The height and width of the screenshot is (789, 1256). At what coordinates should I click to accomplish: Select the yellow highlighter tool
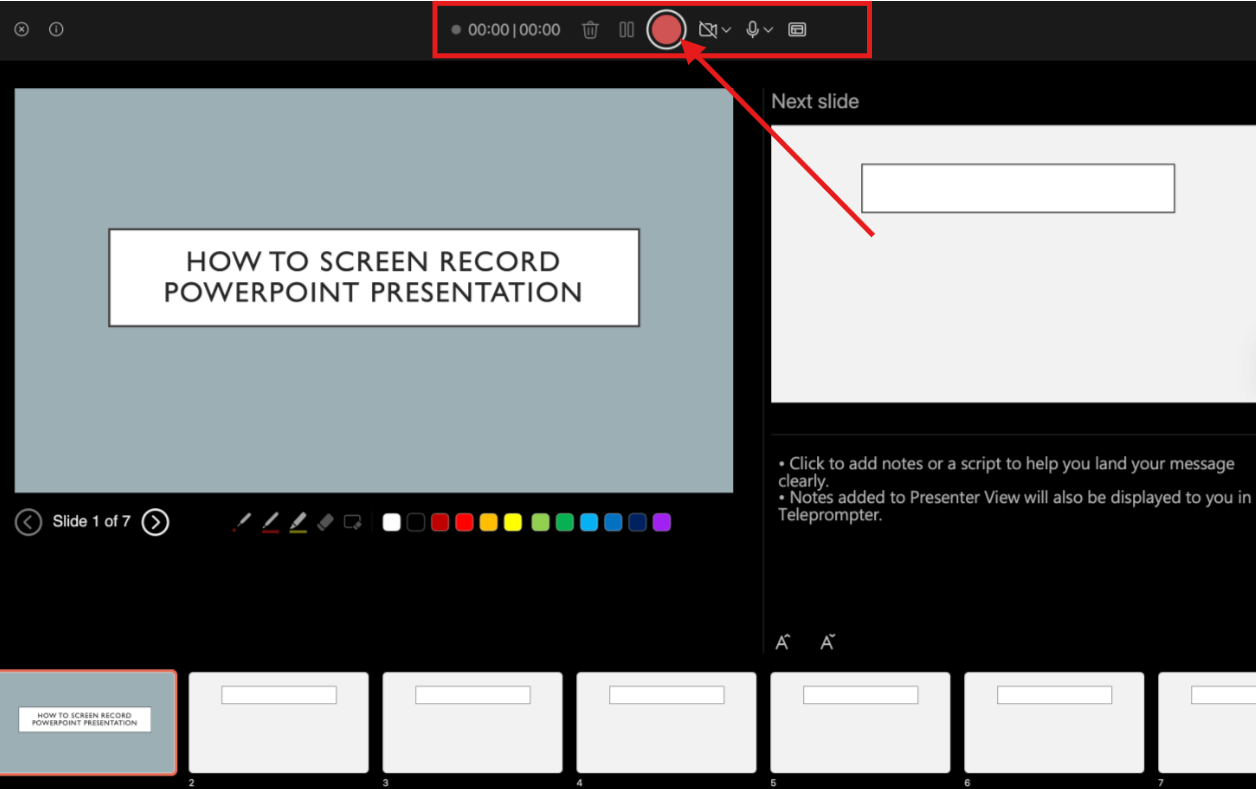pos(298,522)
